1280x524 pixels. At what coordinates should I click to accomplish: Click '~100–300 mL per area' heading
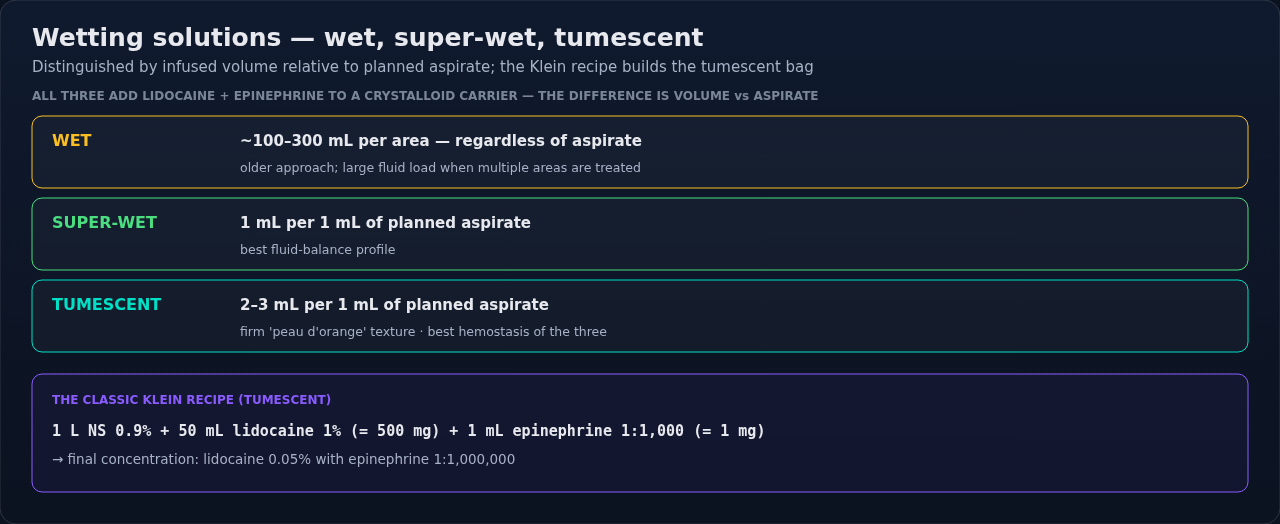[x=441, y=141]
